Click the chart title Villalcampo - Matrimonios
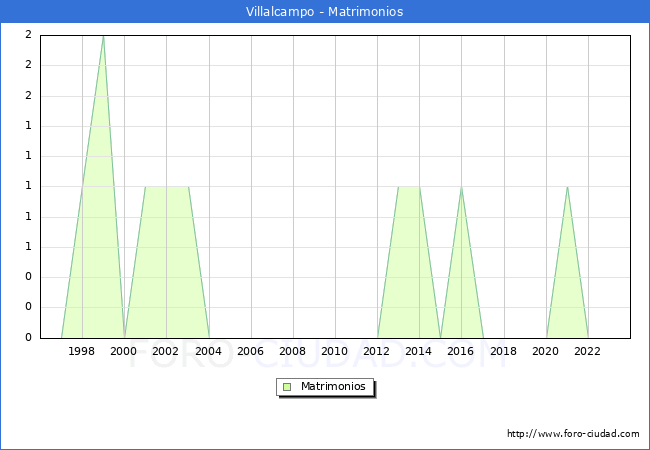The image size is (650, 450). point(325,12)
